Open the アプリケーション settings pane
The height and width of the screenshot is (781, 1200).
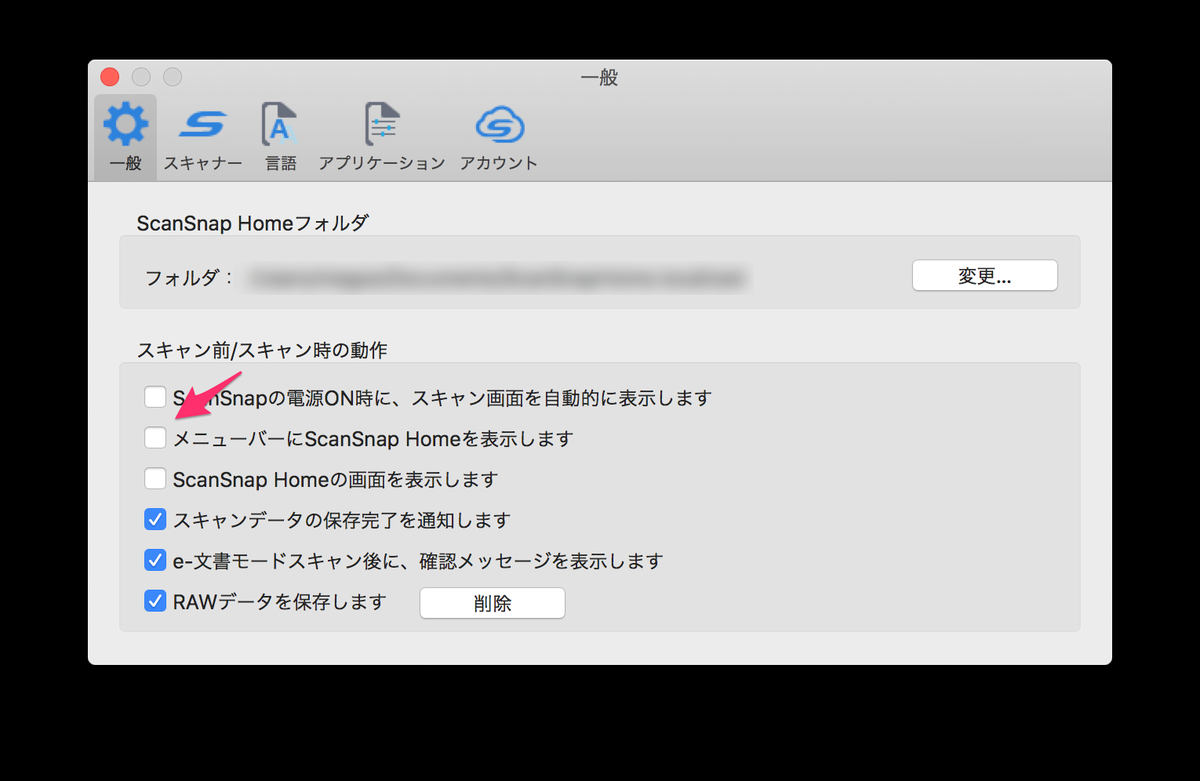381,135
